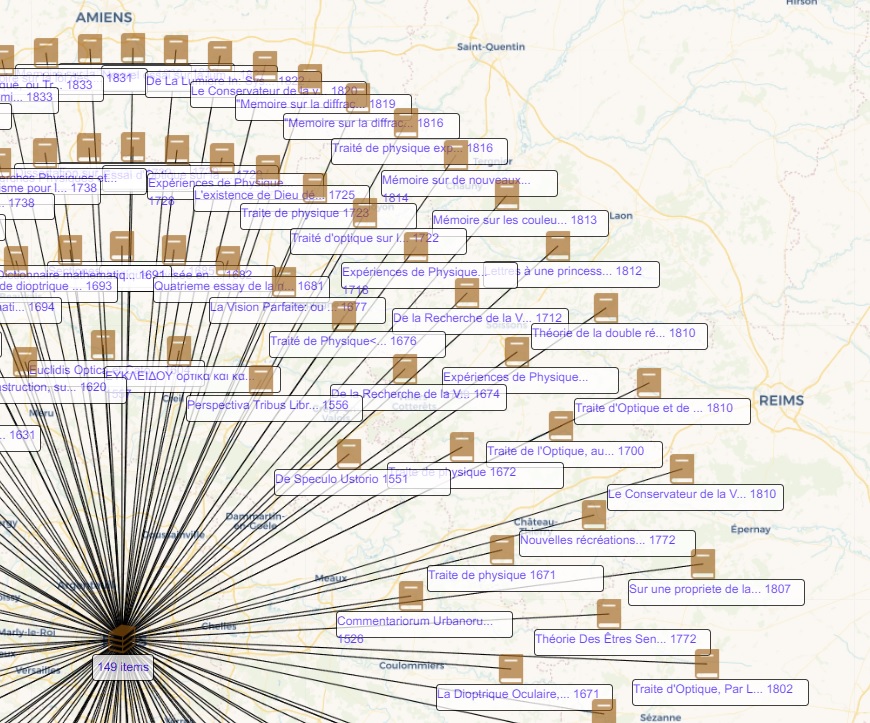Select book marker above 'Théorie Des Êtres Sen... 1772'
This screenshot has height=723, width=870.
[x=609, y=614]
